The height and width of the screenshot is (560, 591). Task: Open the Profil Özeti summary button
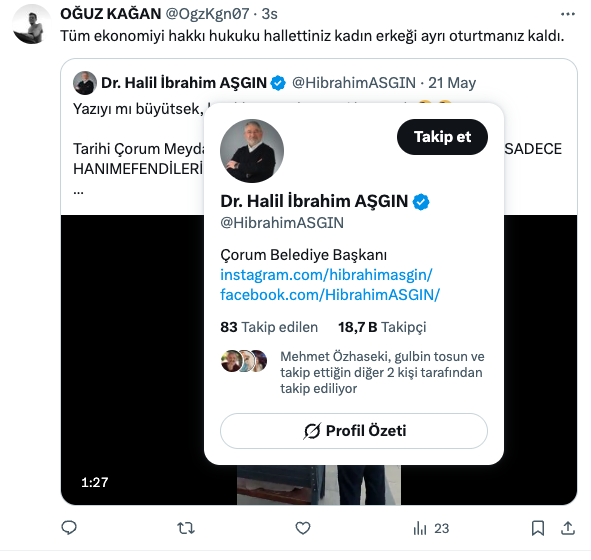[354, 431]
